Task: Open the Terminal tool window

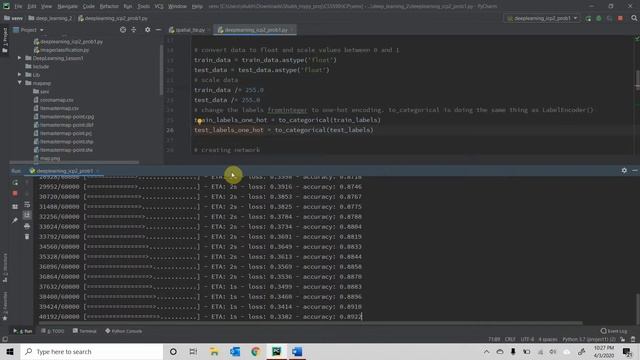Action: click(x=84, y=331)
